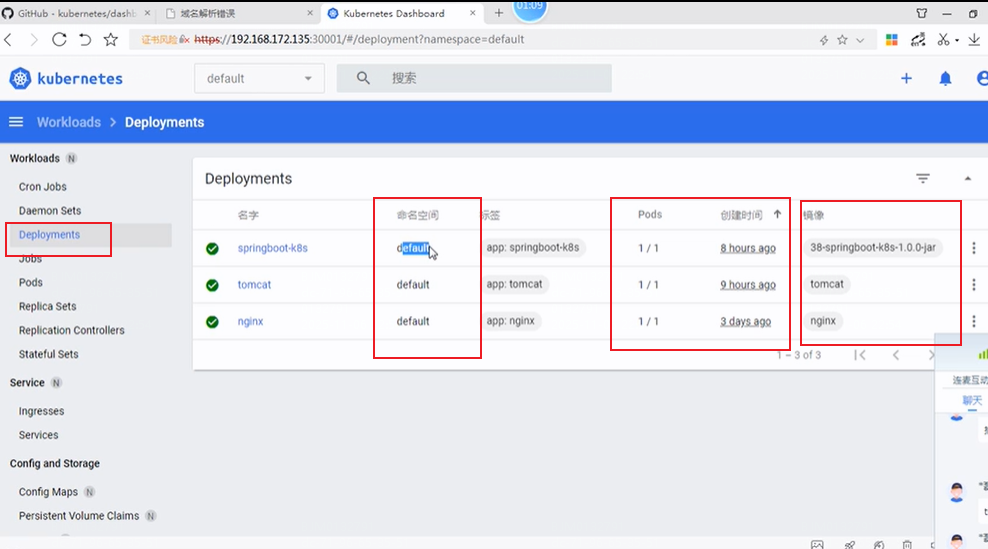Click the 3 days ago timestamp
988x549 pixels.
[x=745, y=321]
